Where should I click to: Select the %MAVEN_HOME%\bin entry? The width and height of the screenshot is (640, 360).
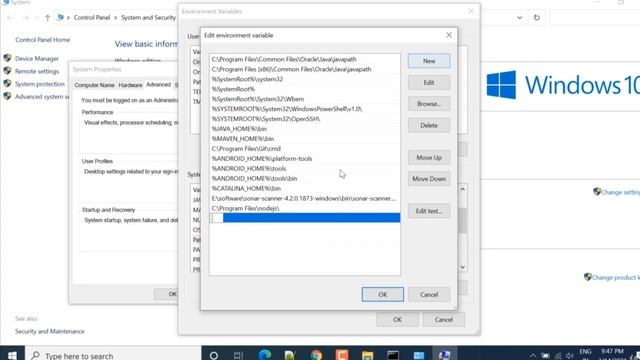304,139
